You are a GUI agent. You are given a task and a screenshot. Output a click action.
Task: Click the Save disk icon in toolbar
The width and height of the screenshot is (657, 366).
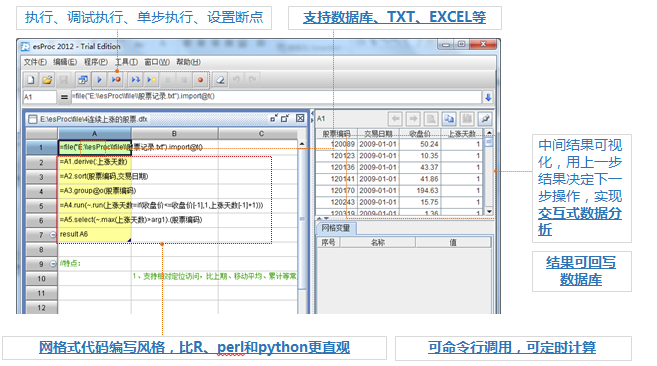64,79
